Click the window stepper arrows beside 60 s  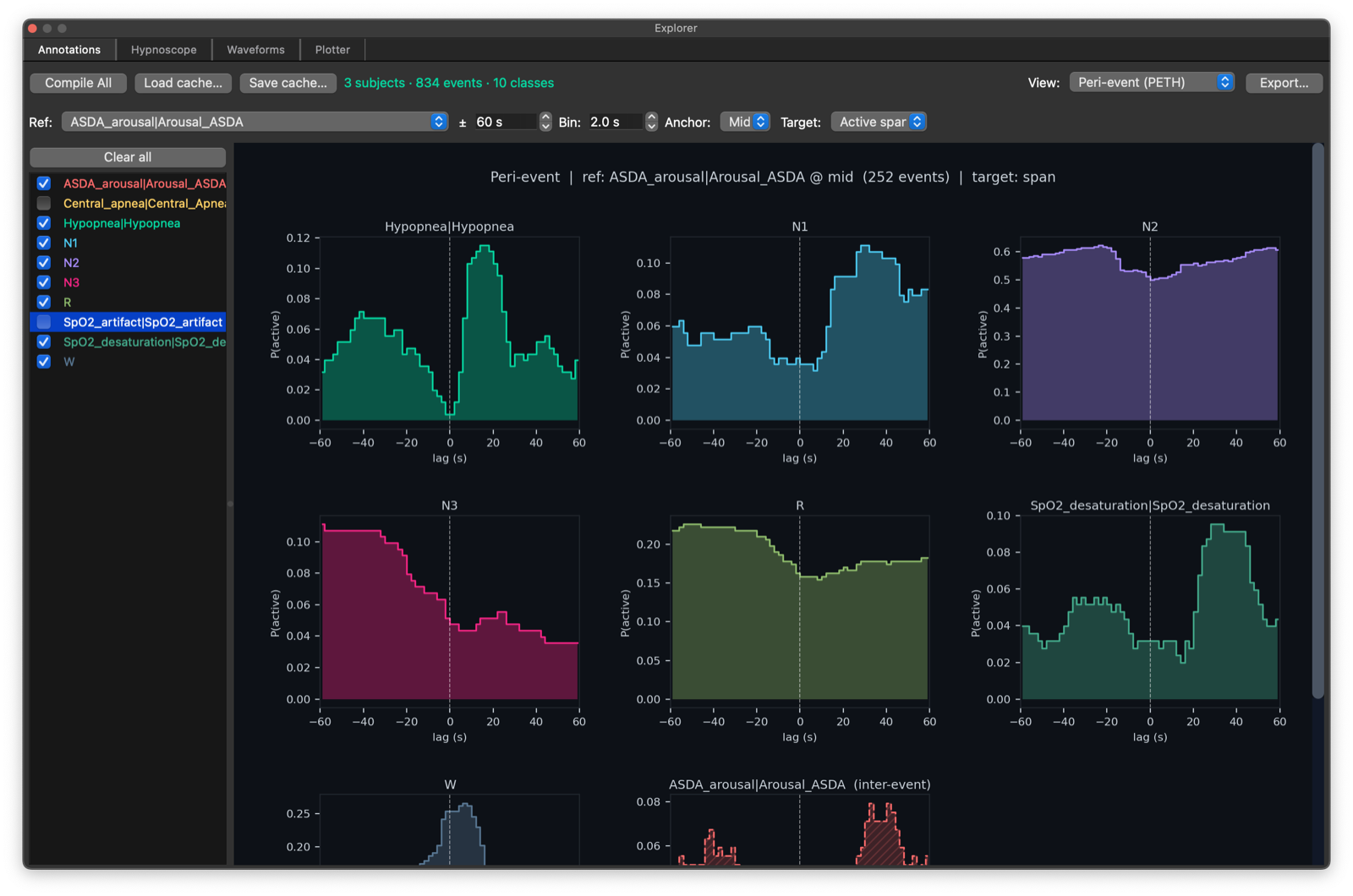tap(545, 122)
